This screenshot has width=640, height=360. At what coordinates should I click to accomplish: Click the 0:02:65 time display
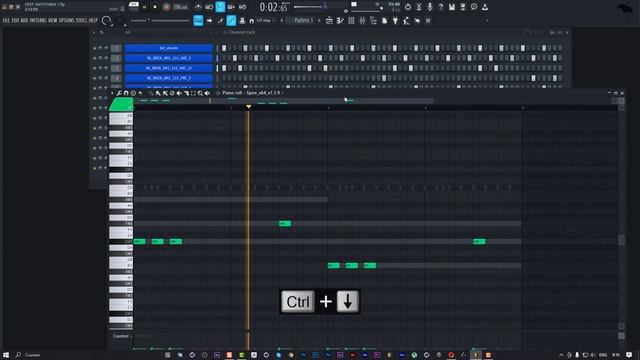point(274,7)
